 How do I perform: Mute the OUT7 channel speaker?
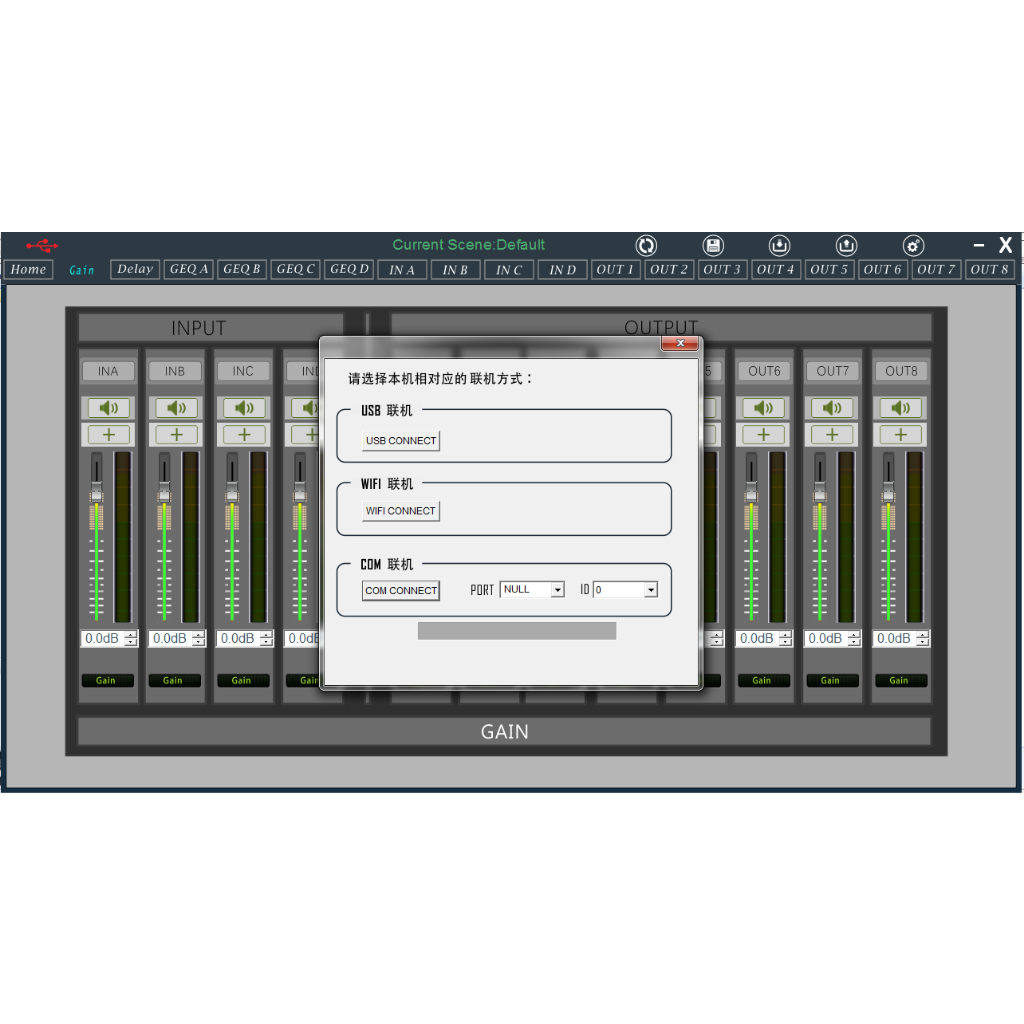coord(832,408)
